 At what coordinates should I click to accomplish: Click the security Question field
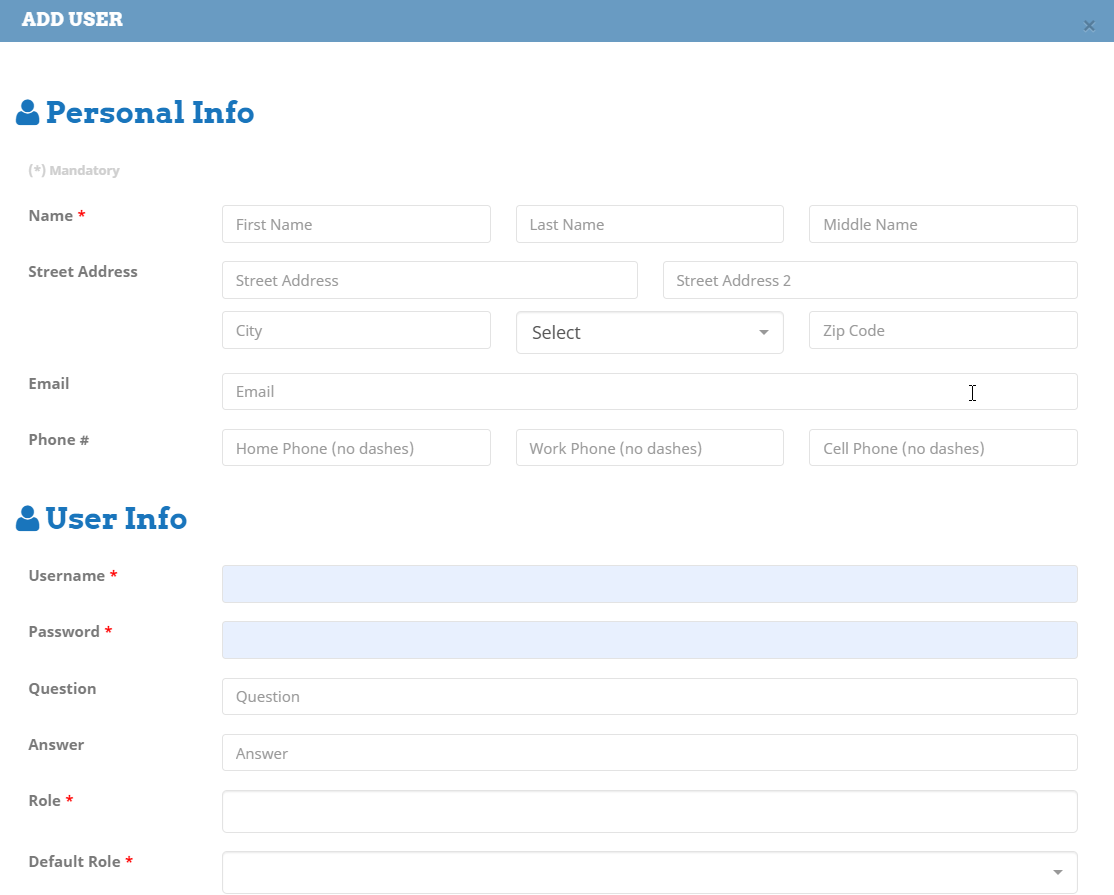[649, 696]
